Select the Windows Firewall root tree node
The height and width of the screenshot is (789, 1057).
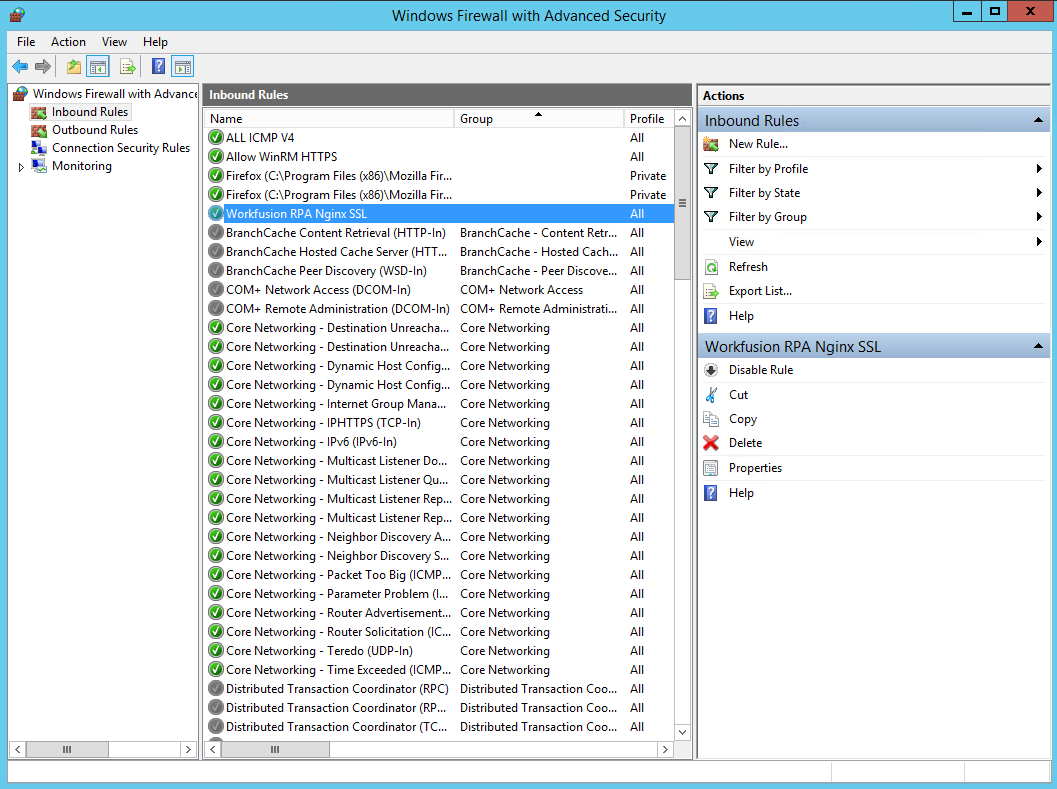115,94
